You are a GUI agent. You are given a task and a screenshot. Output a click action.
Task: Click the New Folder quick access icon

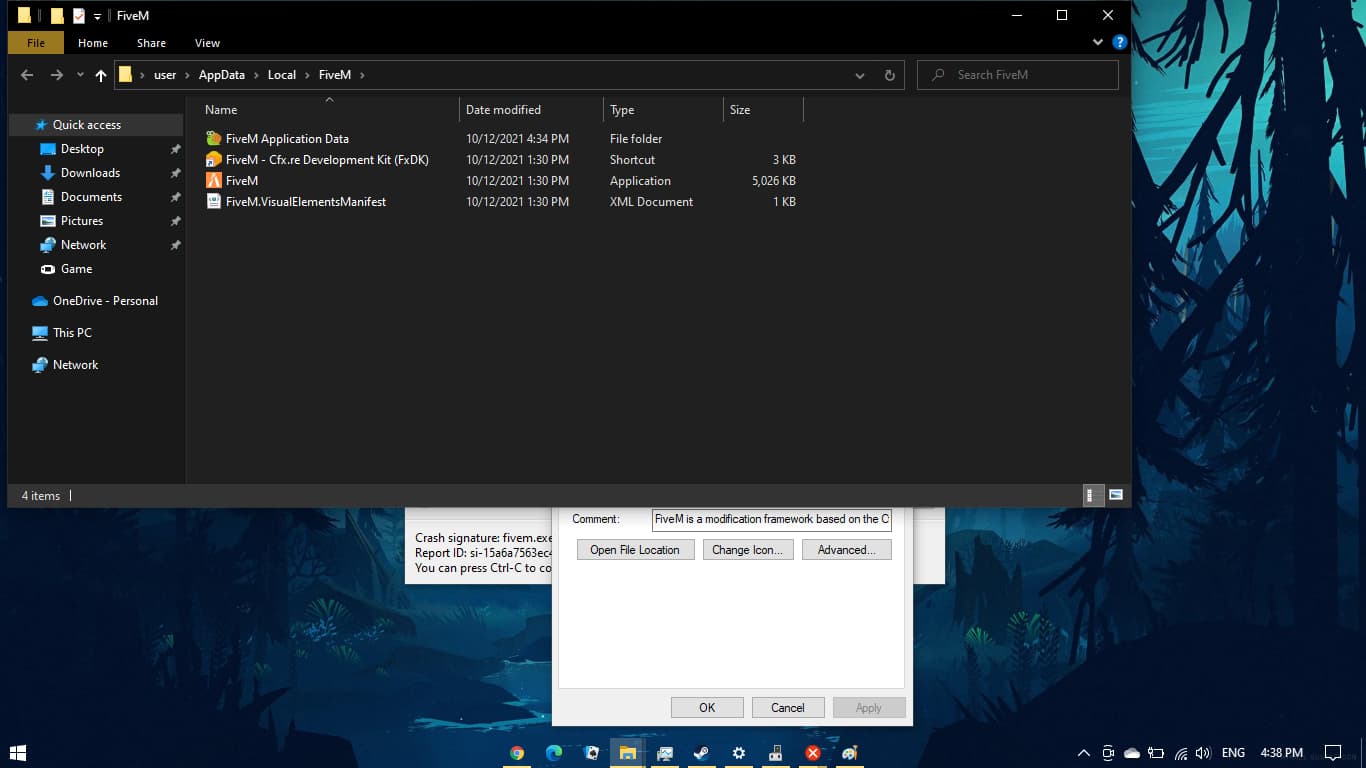[57, 16]
